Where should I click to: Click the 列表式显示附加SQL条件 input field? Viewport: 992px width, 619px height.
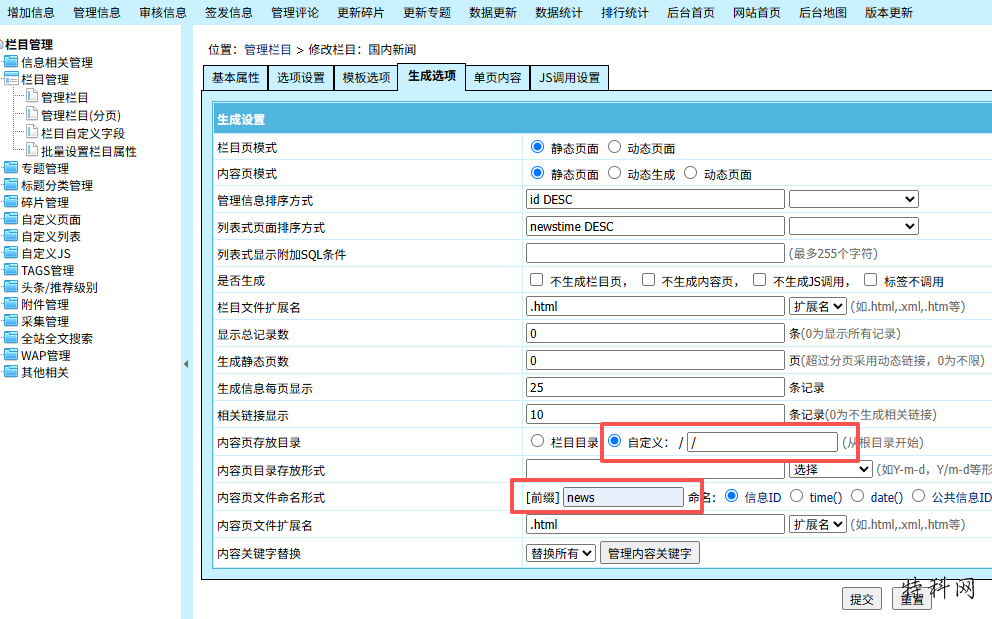click(655, 253)
